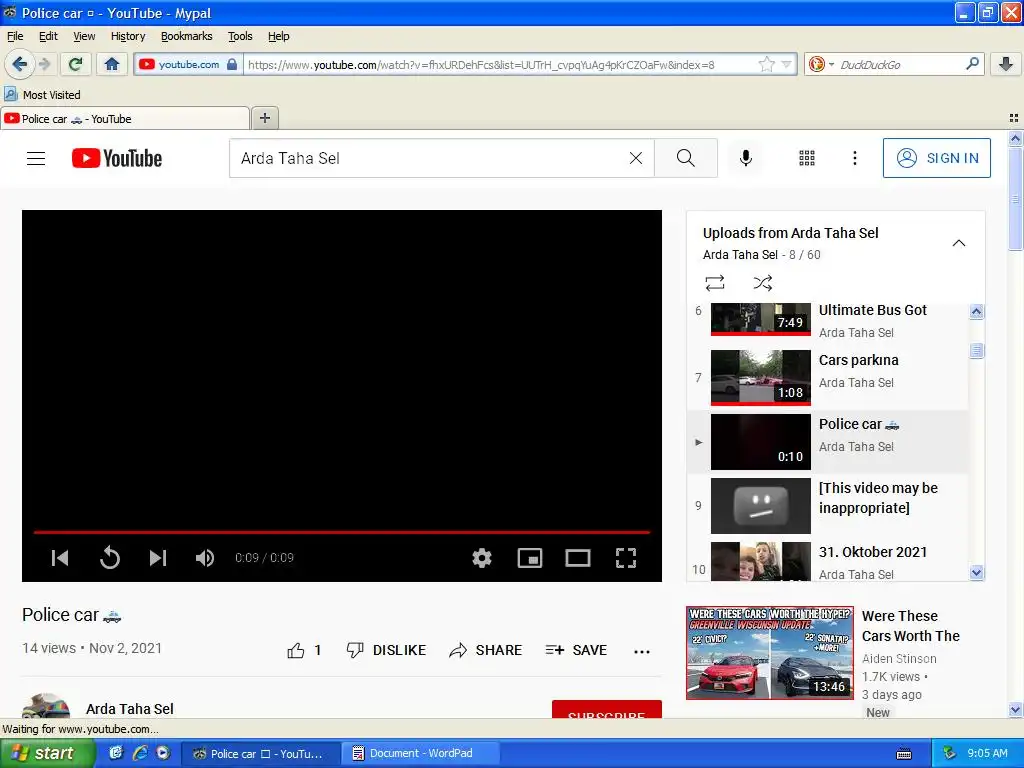The height and width of the screenshot is (768, 1024).
Task: Open the View menu
Action: pos(84,36)
